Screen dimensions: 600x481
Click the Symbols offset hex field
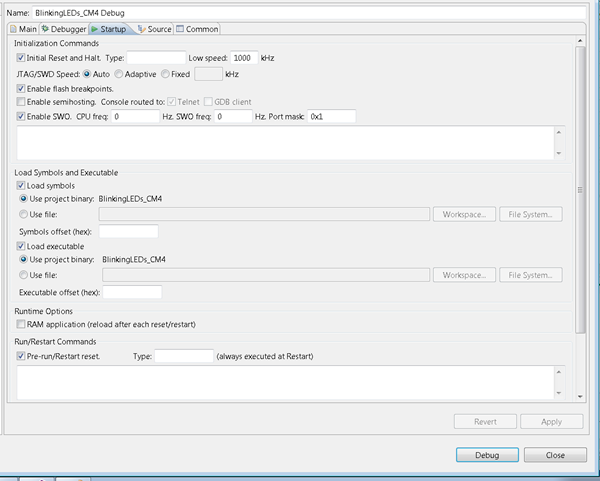[x=129, y=232]
